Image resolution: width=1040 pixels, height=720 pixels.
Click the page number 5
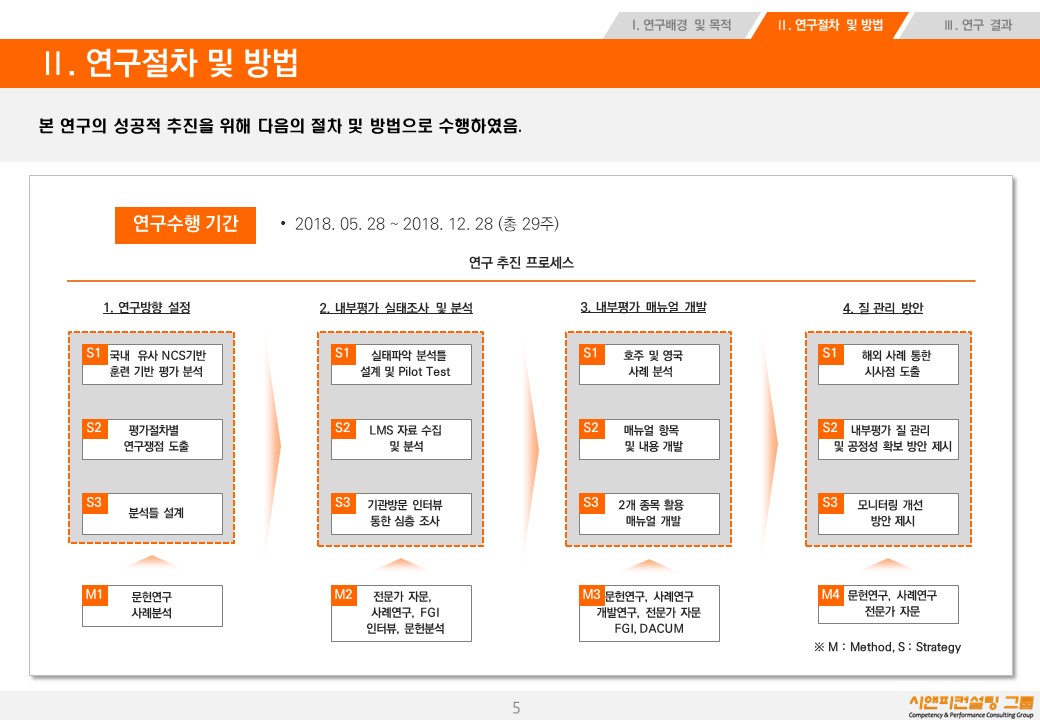point(516,707)
